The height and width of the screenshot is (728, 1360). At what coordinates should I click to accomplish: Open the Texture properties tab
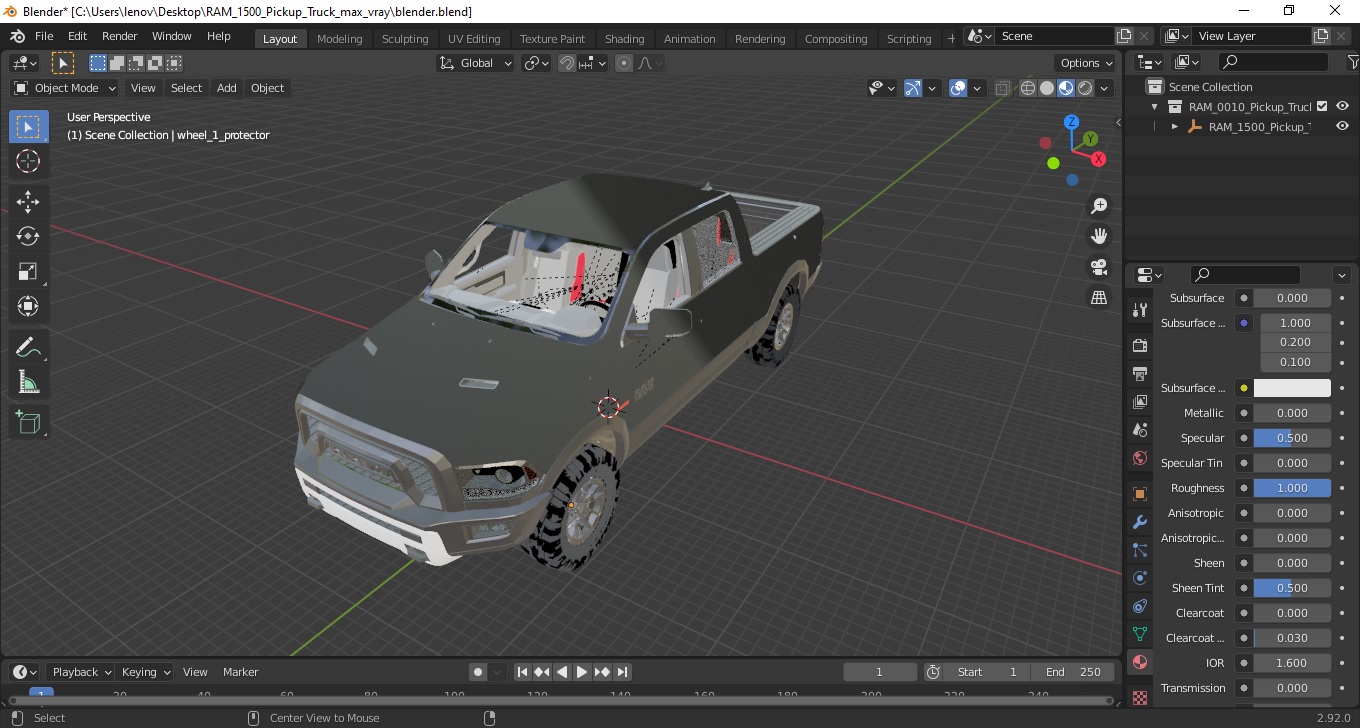[1140, 697]
